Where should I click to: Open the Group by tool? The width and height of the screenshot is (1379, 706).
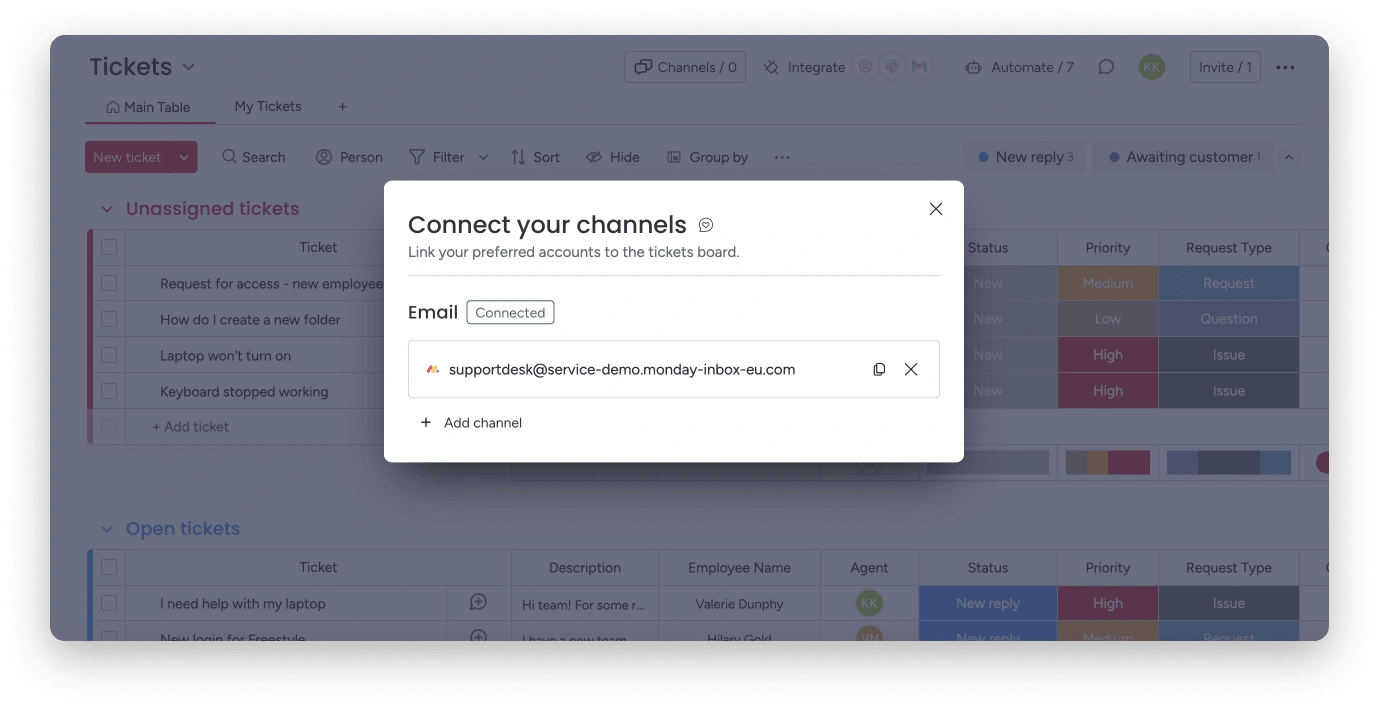707,157
